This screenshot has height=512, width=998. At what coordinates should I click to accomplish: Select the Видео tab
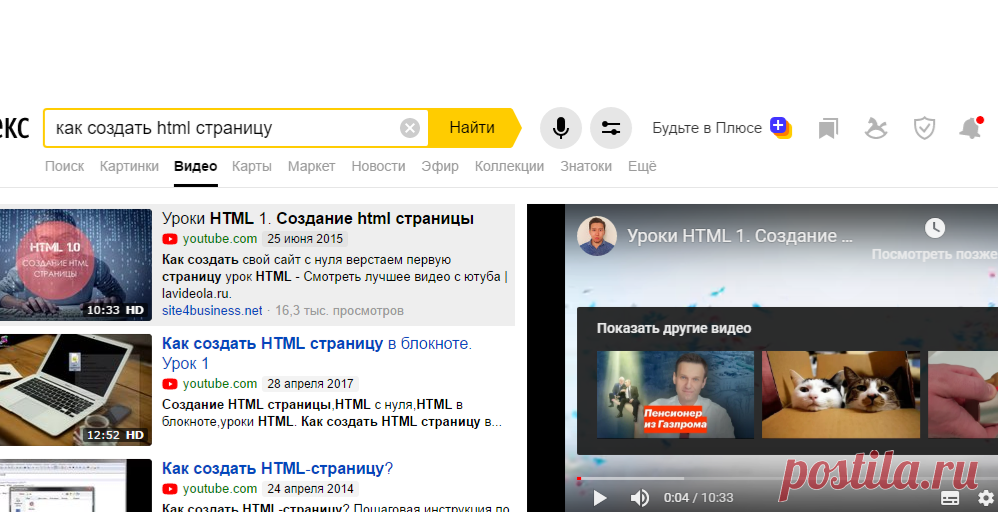195,166
